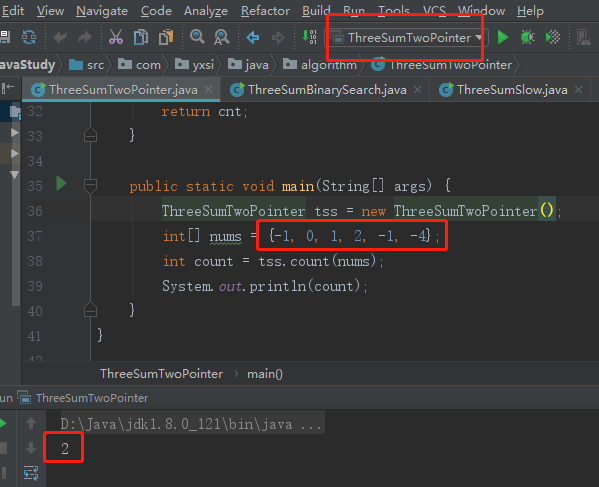This screenshot has width=599, height=487.
Task: Click the gutter run arrow at line 35
Action: (61, 183)
